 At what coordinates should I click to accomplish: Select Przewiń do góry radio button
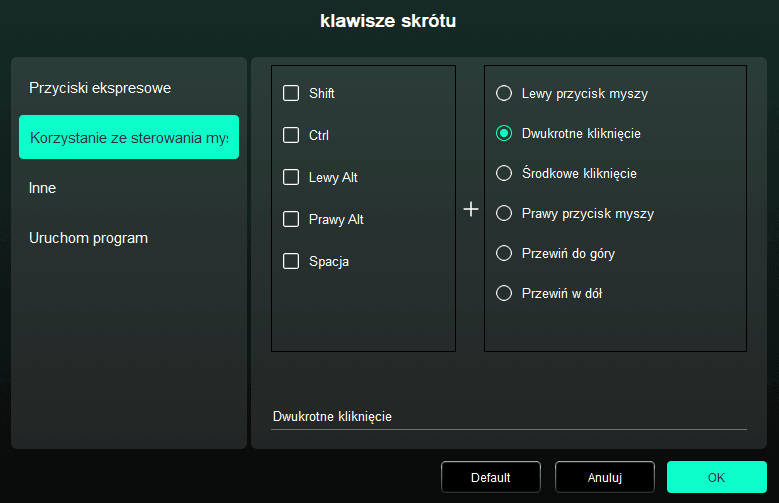point(505,253)
